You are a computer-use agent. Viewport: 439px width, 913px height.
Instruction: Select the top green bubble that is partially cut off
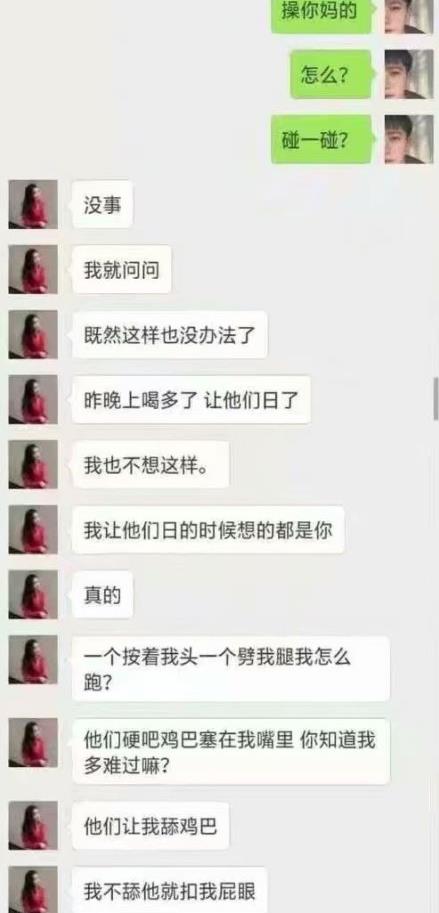point(321,16)
